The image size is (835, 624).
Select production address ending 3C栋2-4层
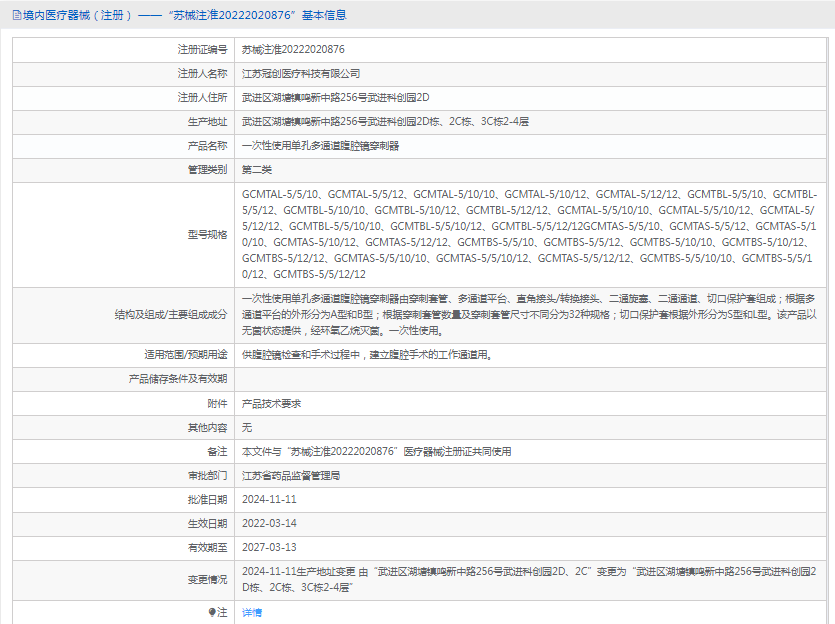[386, 121]
